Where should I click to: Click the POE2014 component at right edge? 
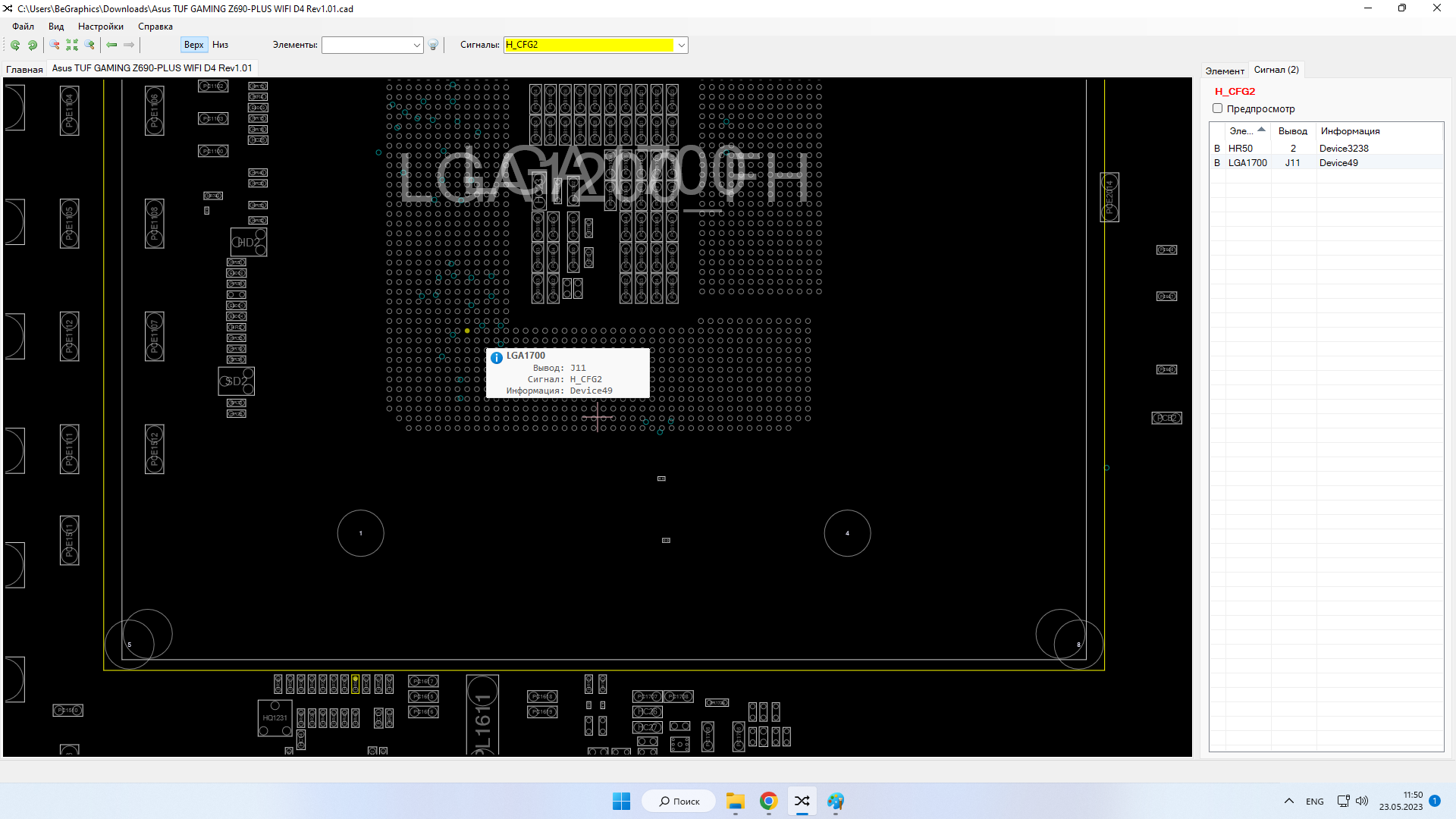point(1109,197)
